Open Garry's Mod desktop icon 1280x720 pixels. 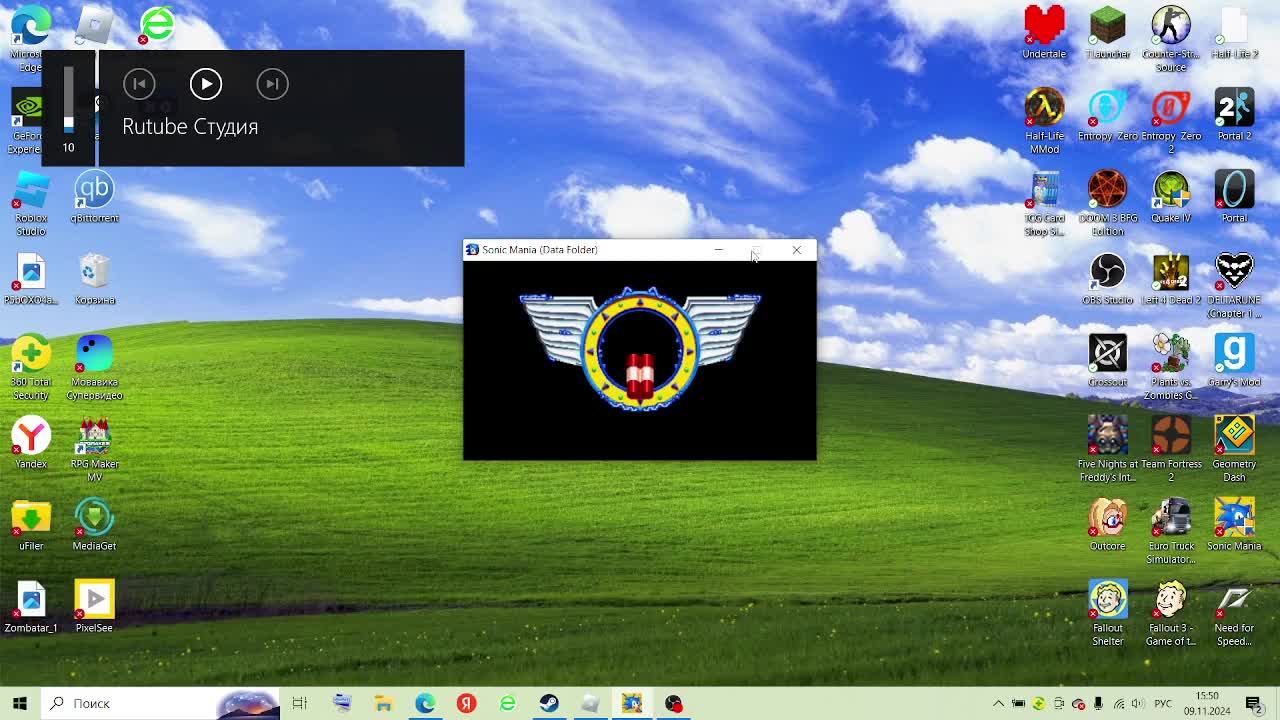(x=1234, y=361)
